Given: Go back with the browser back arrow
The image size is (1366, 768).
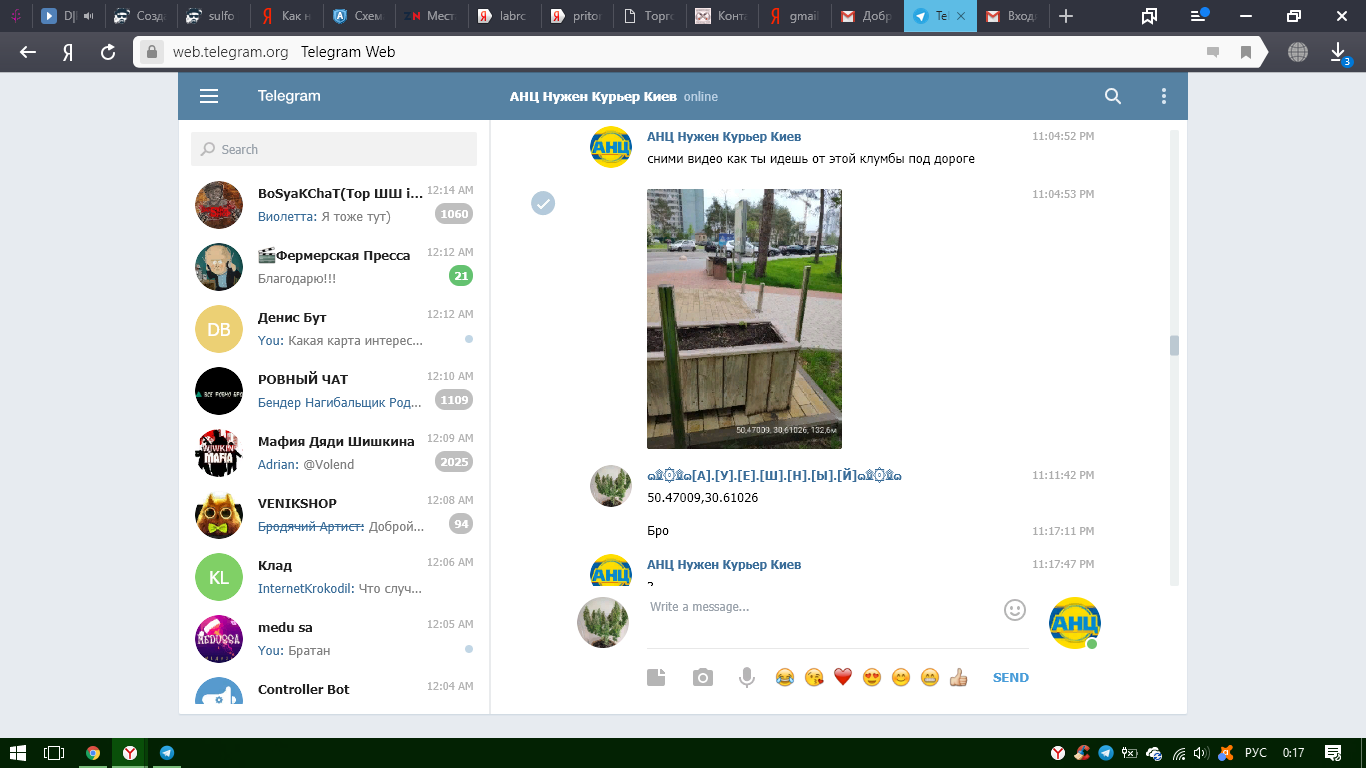Looking at the screenshot, I should click(x=28, y=52).
